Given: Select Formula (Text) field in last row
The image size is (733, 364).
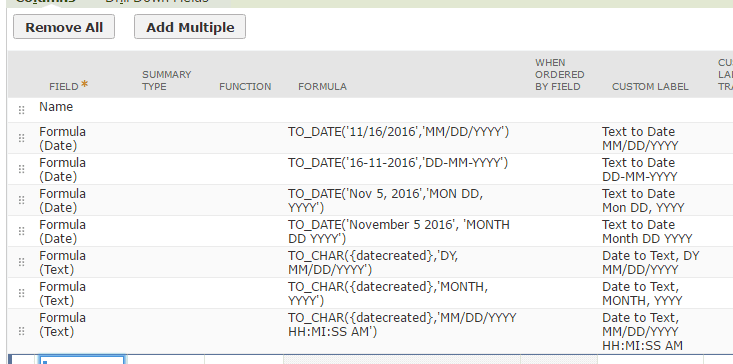Looking at the screenshot, I should (62, 325).
